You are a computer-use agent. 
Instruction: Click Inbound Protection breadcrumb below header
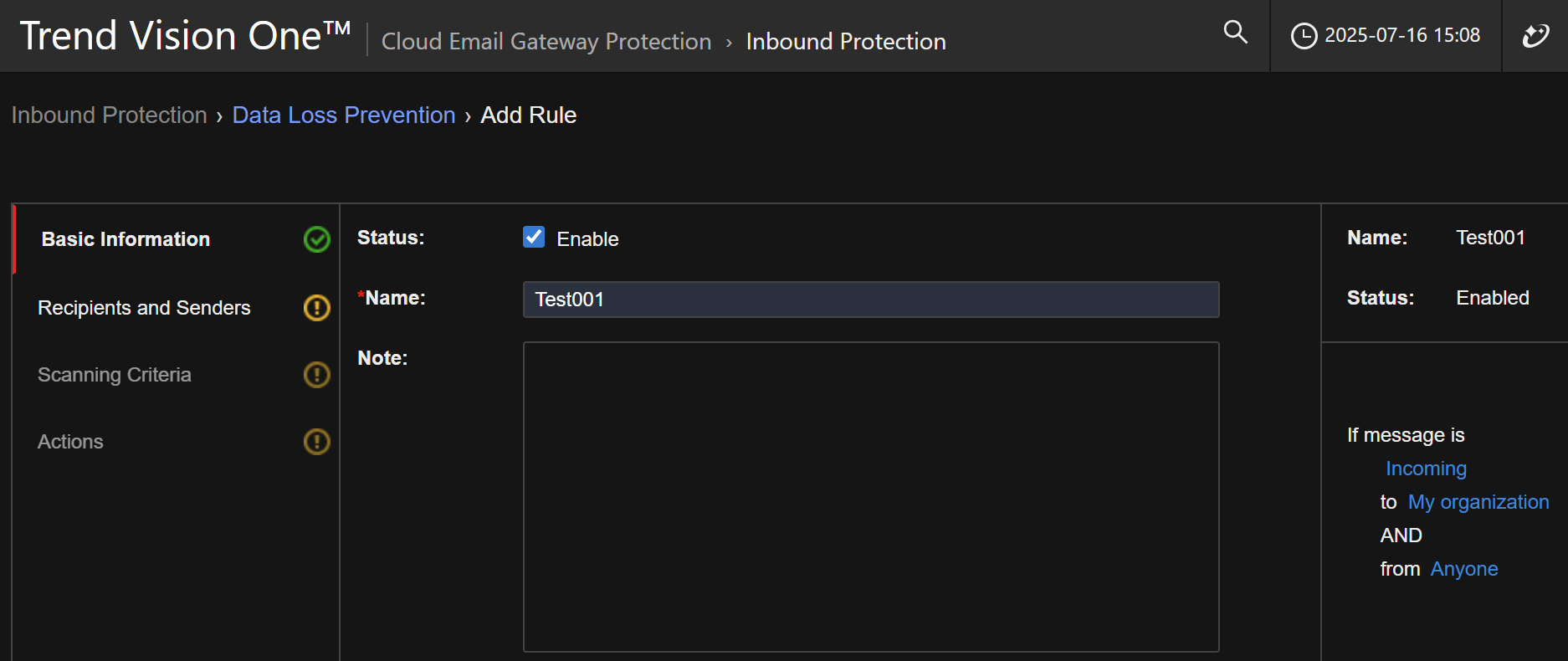coord(109,115)
